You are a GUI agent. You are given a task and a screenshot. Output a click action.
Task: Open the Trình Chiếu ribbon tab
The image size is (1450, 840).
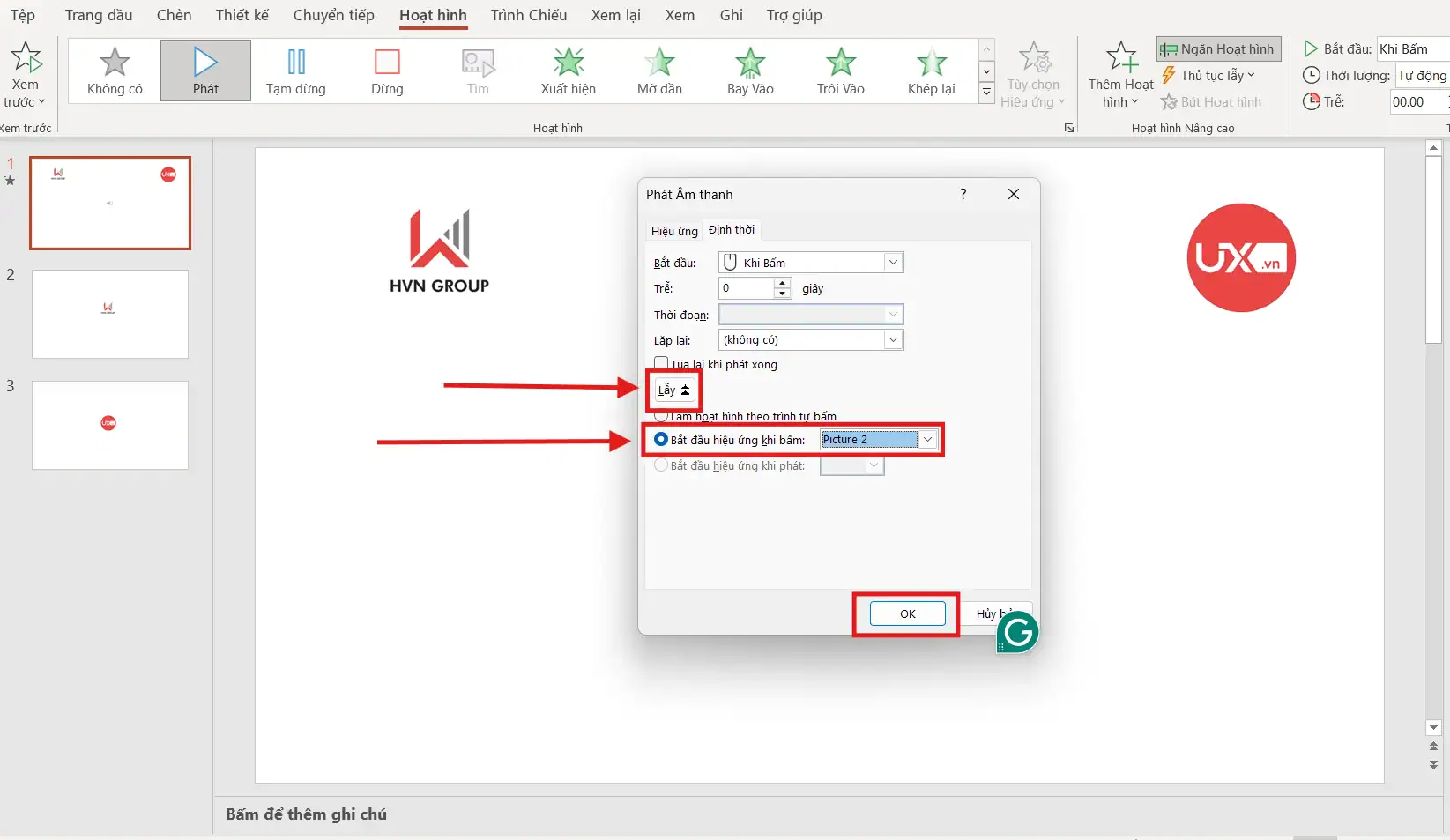click(528, 15)
